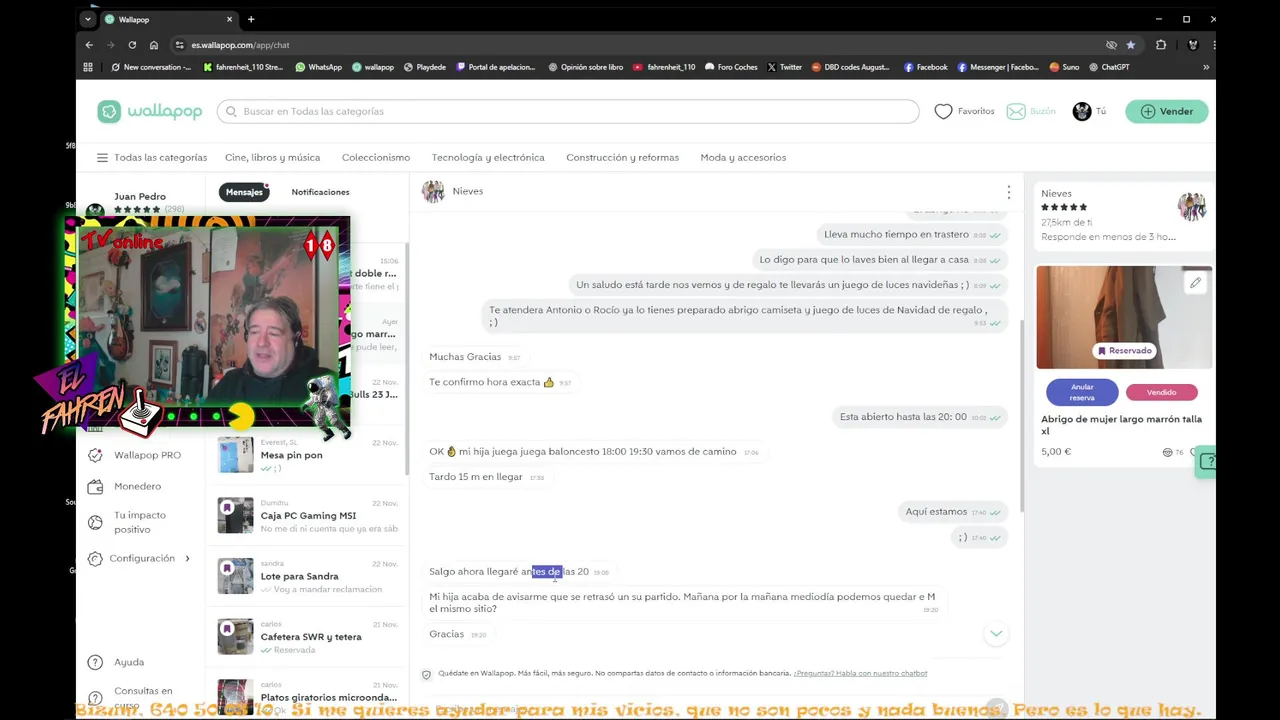1280x720 pixels.
Task: Open the Buzón mailbox
Action: pos(1031,111)
